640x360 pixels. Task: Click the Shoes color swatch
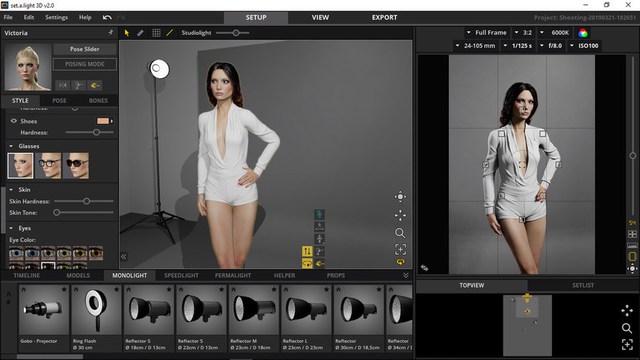[x=103, y=121]
